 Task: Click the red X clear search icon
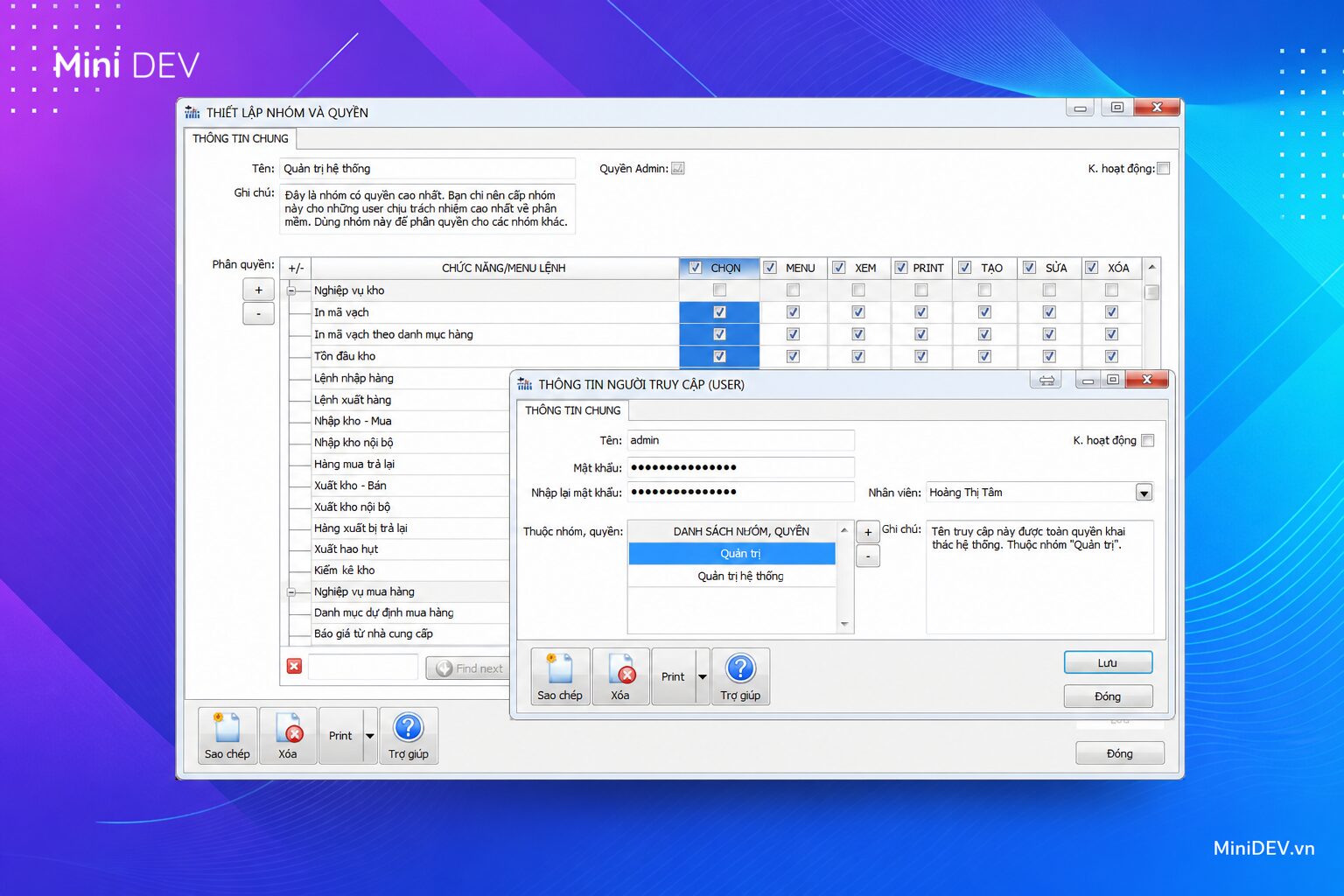[294, 667]
